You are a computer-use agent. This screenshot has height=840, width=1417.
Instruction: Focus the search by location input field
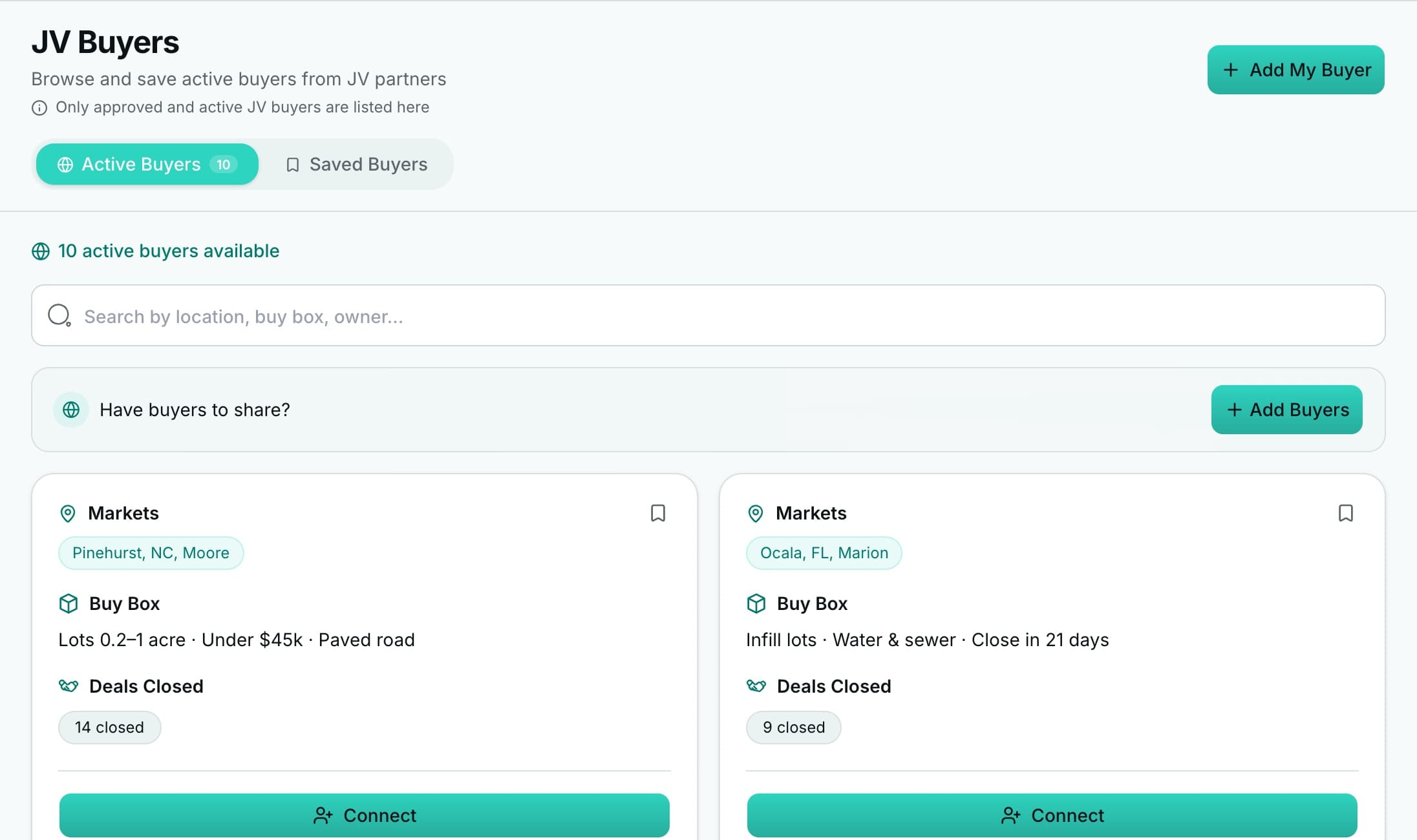708,315
